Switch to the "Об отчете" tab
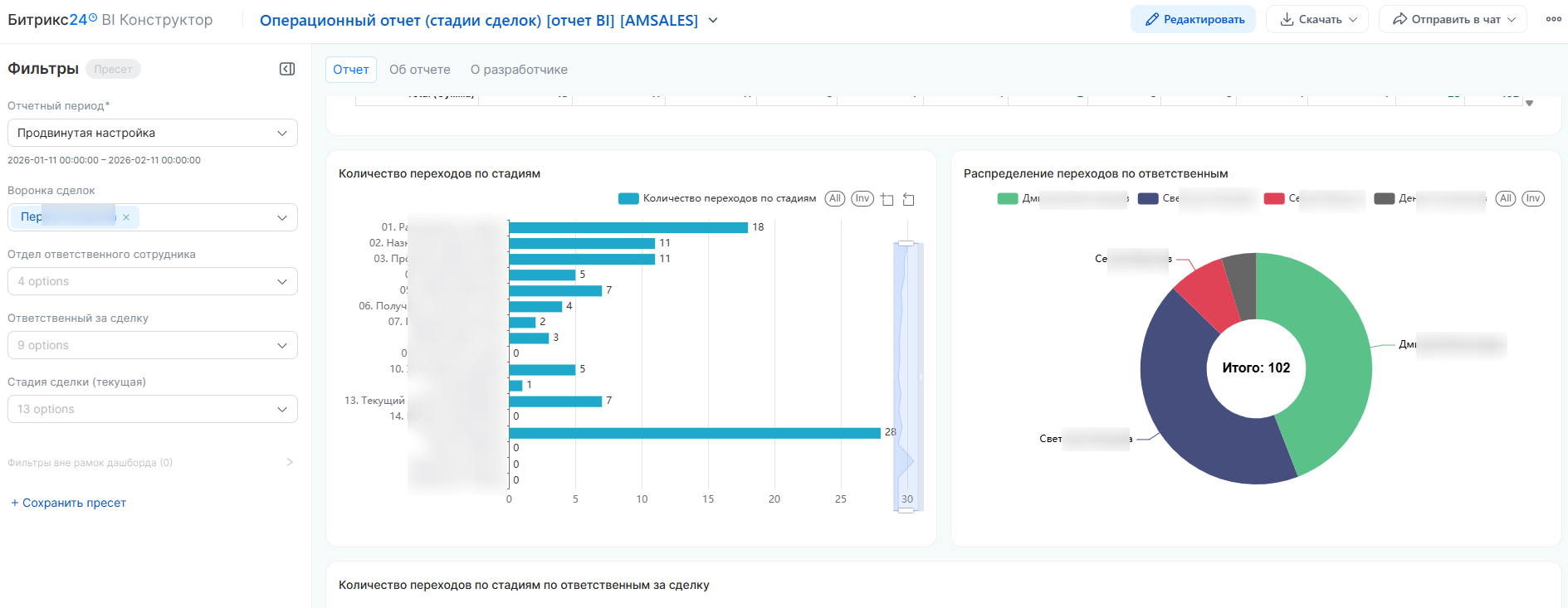This screenshot has width=1568, height=608. coord(420,70)
